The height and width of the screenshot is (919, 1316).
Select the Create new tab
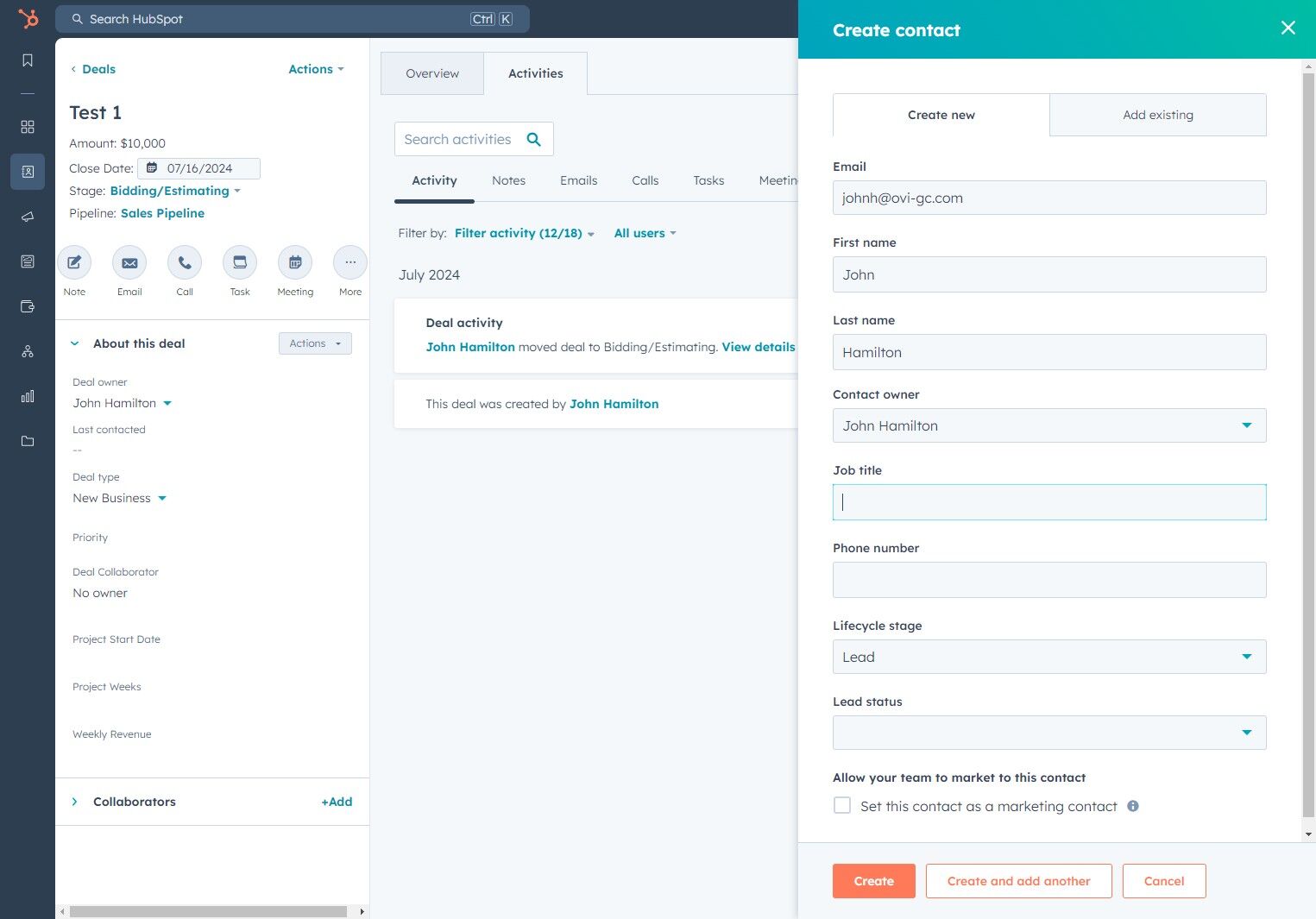coord(941,115)
